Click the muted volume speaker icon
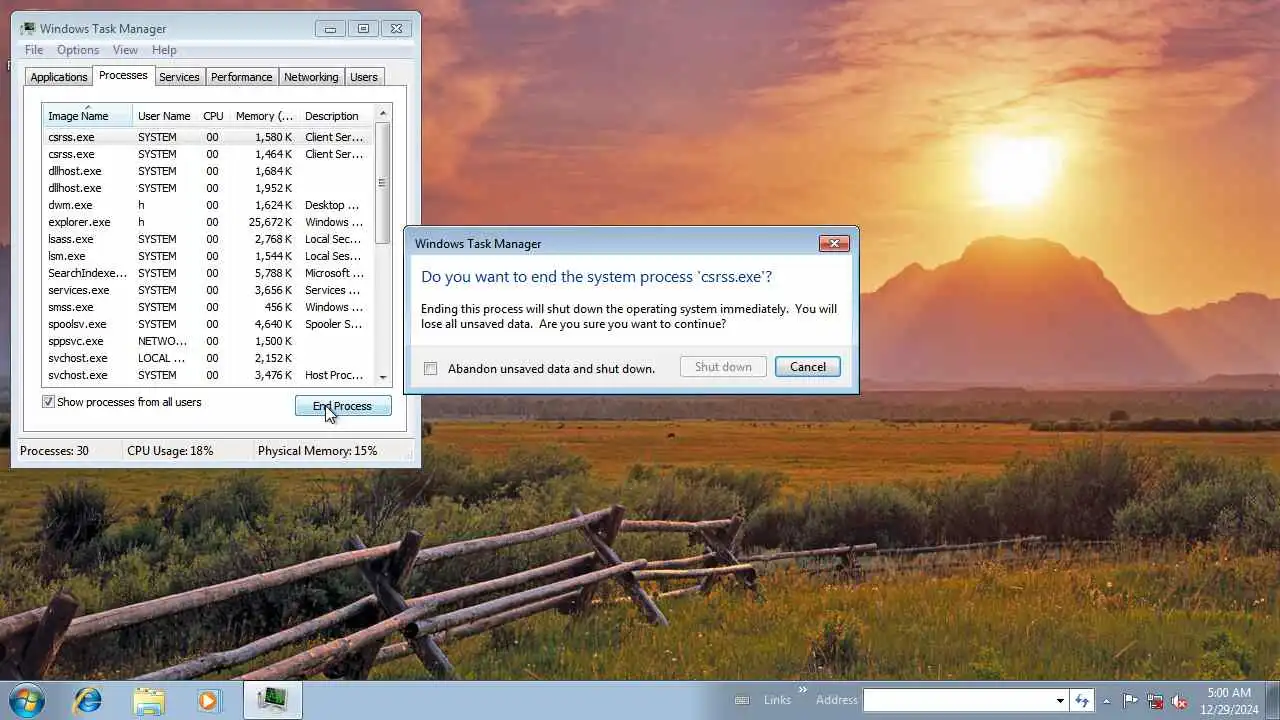1280x720 pixels. pyautogui.click(x=1180, y=701)
